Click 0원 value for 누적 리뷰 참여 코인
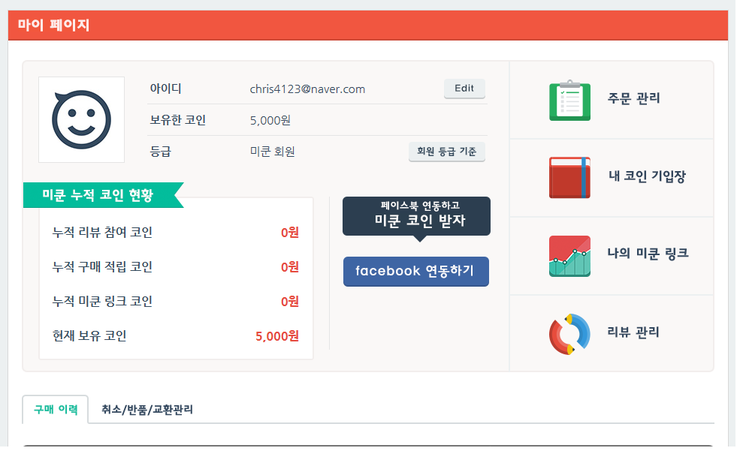The height and width of the screenshot is (466, 740). [290, 232]
